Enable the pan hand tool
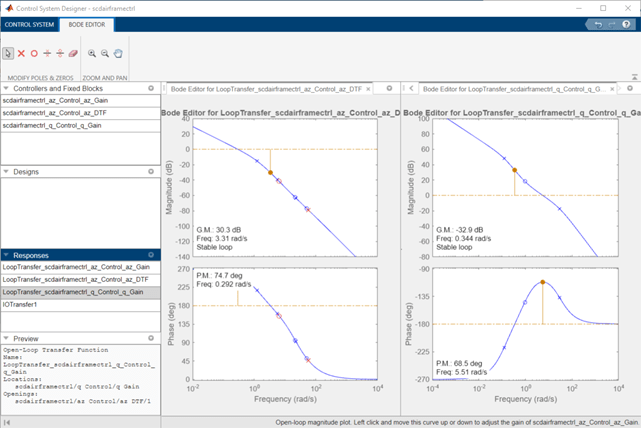 [118, 53]
